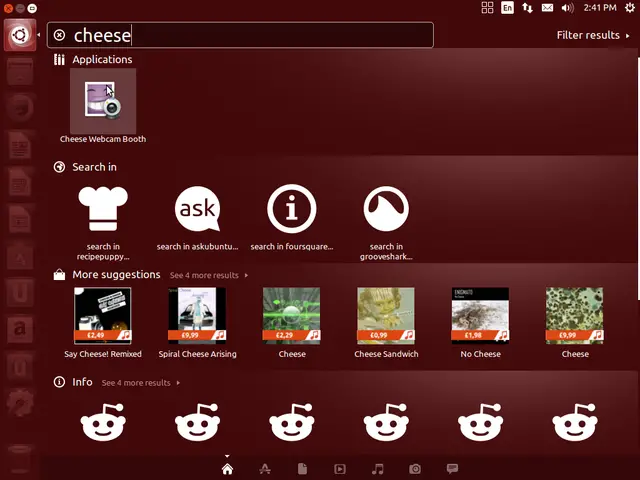Open the network connections indicator
The width and height of the screenshot is (640, 480).
(527, 8)
